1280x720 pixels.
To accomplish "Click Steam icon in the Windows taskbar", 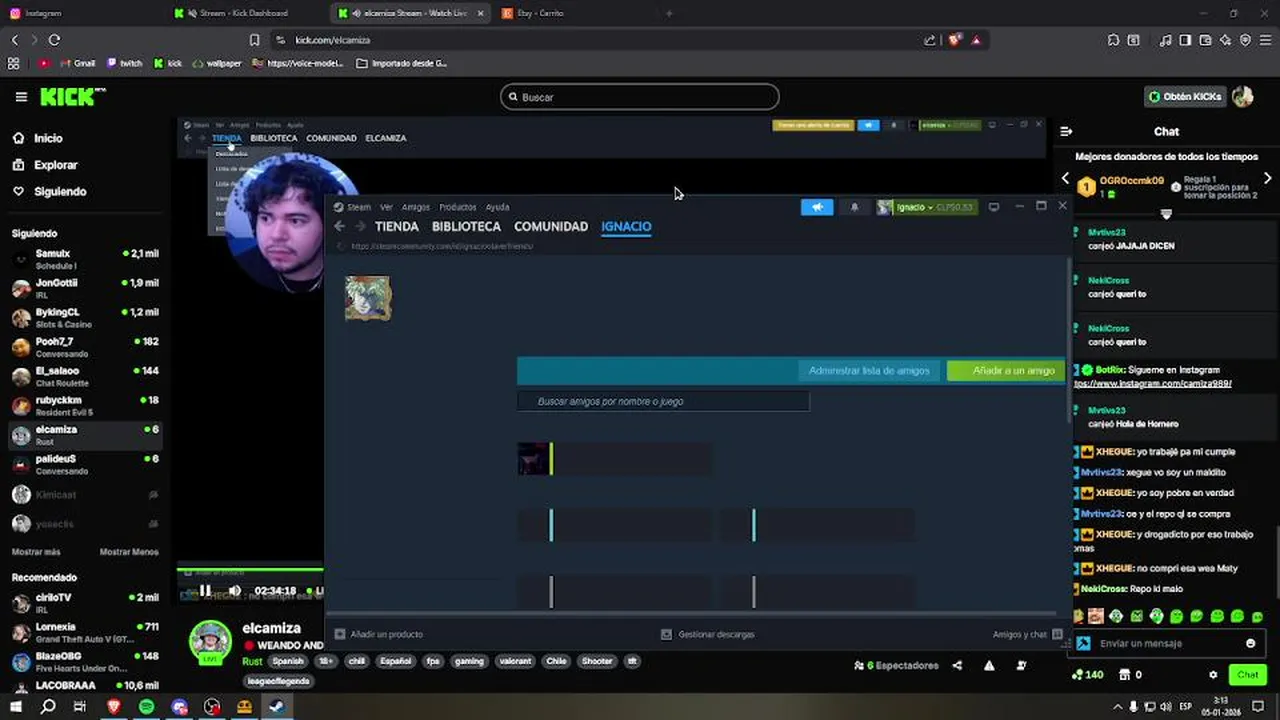I will (x=277, y=707).
